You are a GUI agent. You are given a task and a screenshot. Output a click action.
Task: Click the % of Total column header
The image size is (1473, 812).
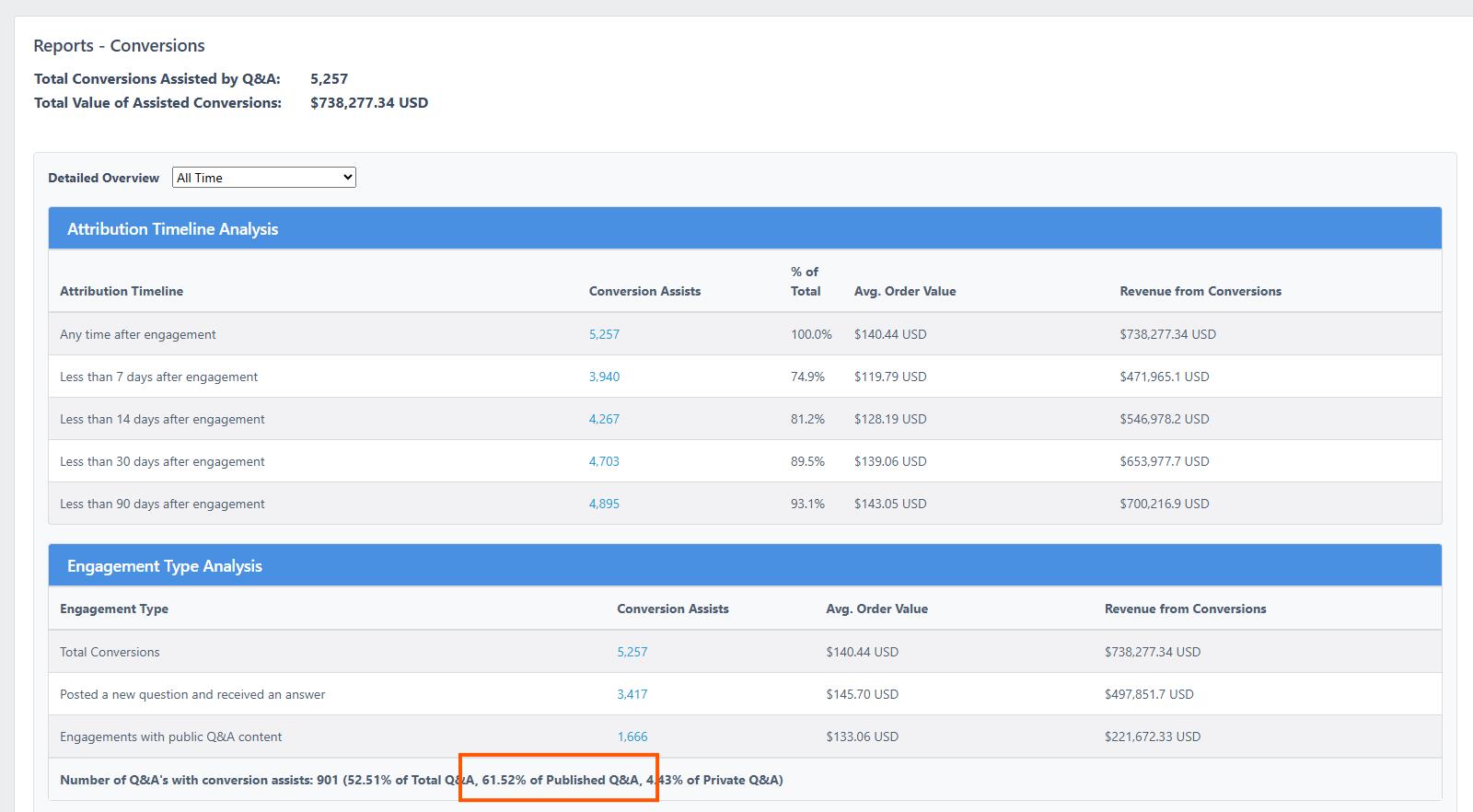(805, 282)
